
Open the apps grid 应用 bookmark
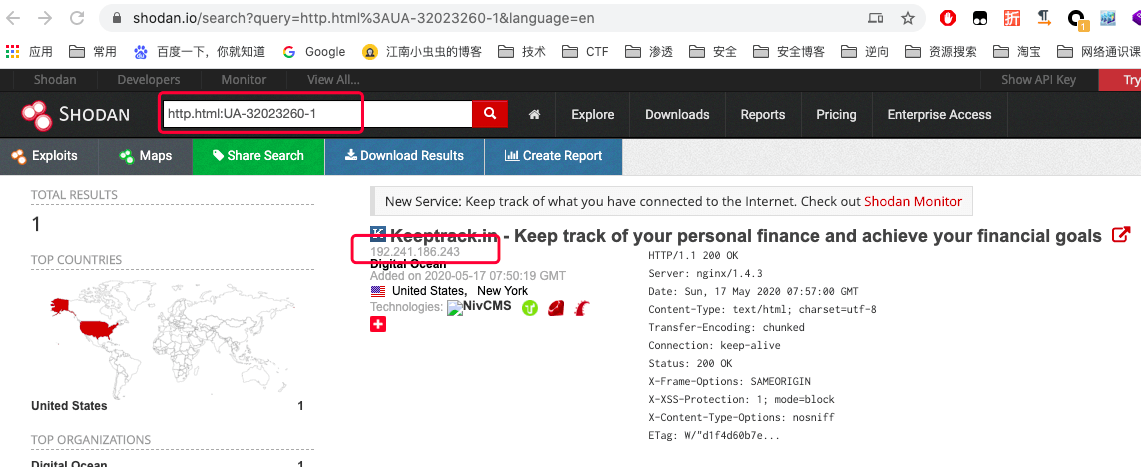(29, 52)
